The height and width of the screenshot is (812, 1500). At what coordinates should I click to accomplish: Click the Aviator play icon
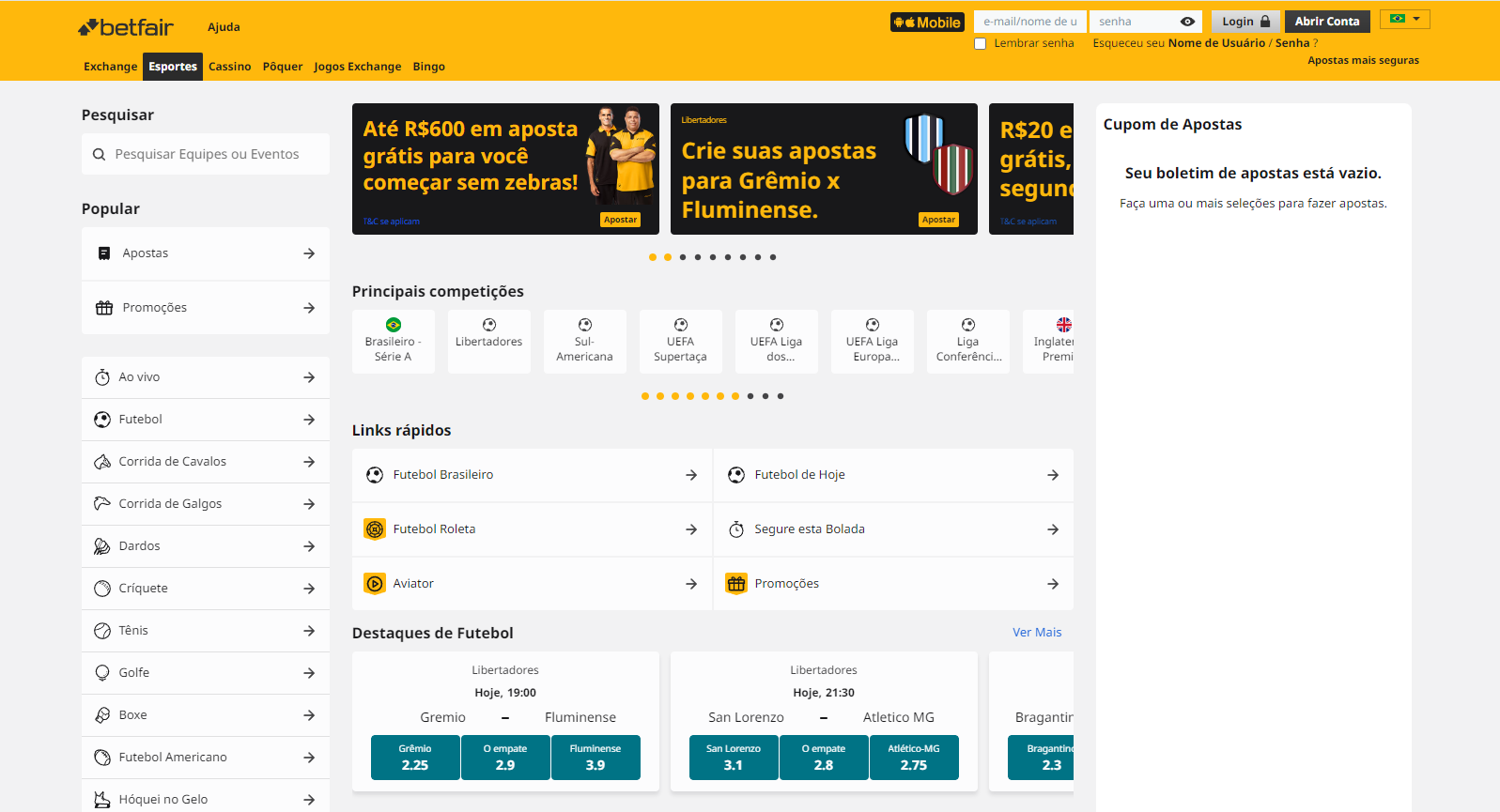pyautogui.click(x=375, y=584)
